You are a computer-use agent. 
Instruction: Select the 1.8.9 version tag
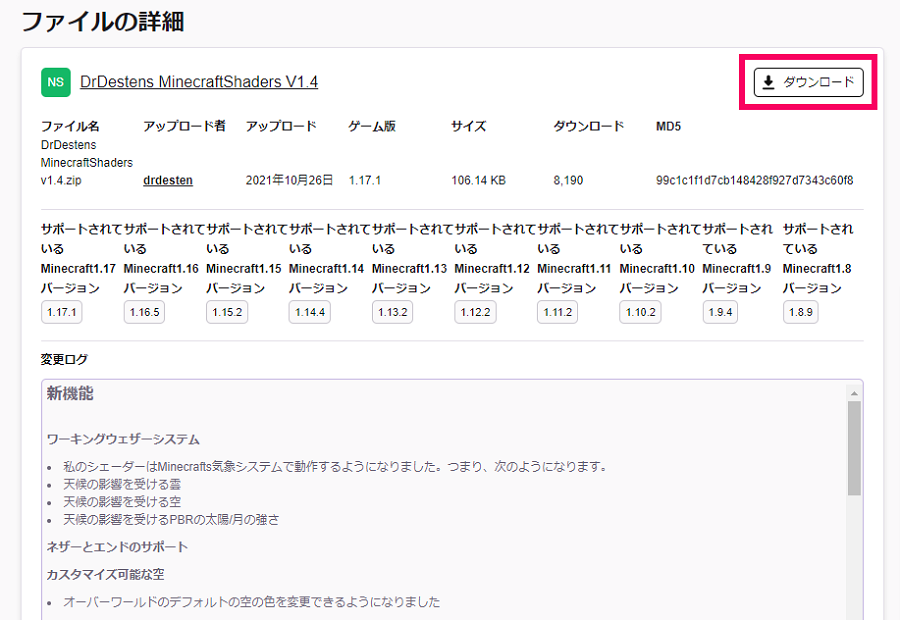pyautogui.click(x=800, y=312)
